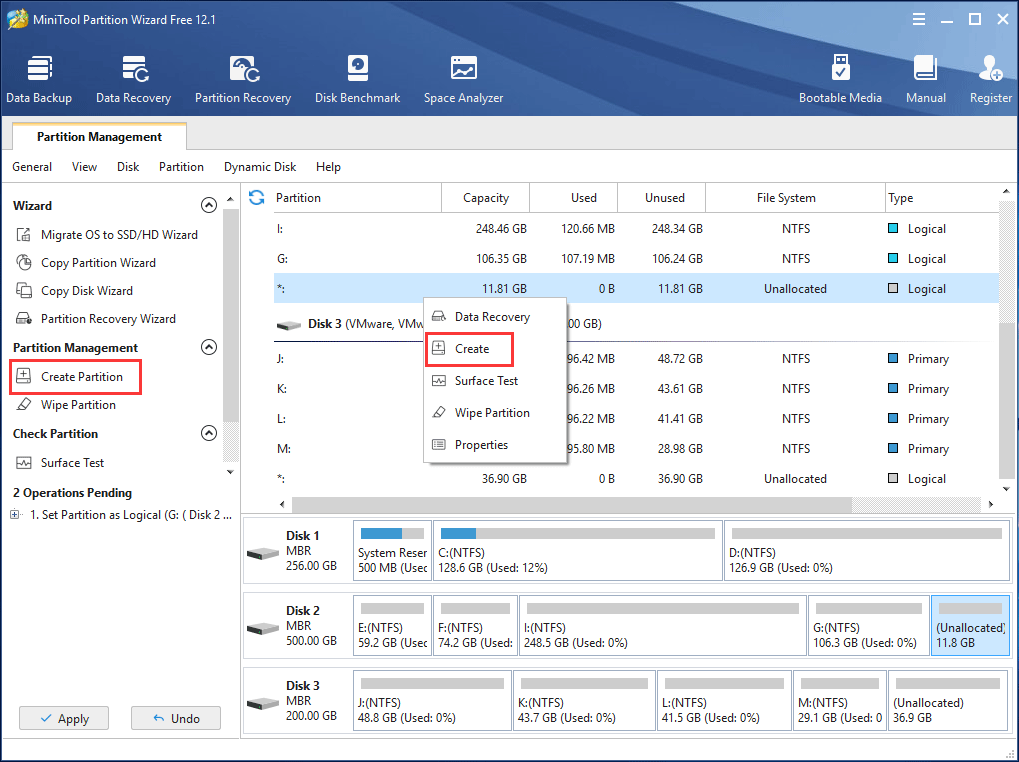
Task: Start Migrate OS to SSD/HD Wizard
Action: coord(107,235)
